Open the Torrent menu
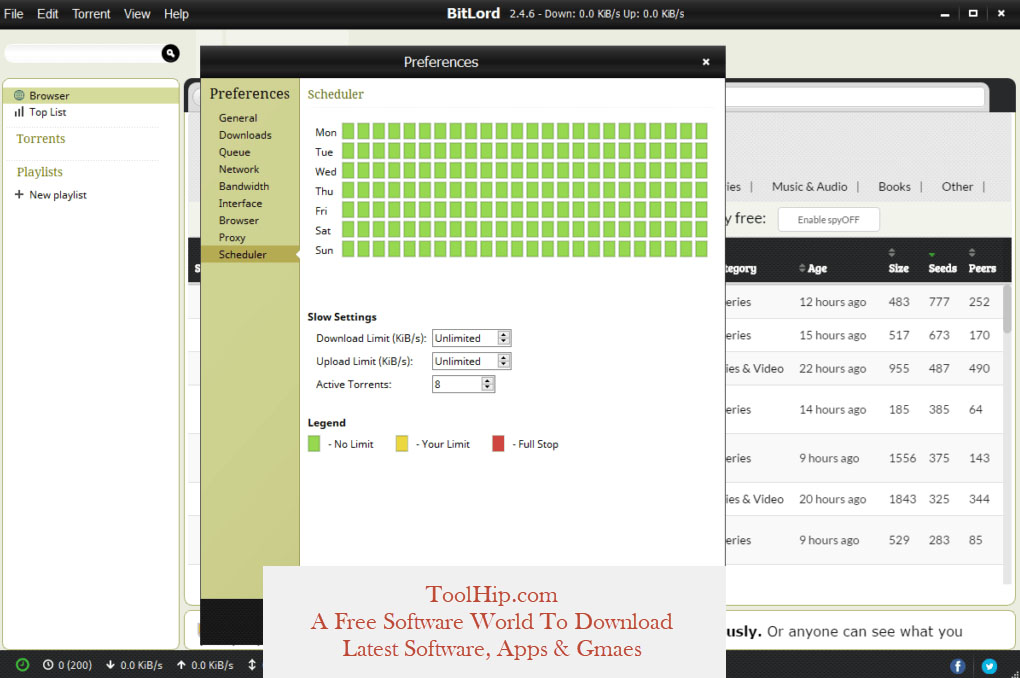The width and height of the screenshot is (1020, 678). (91, 14)
